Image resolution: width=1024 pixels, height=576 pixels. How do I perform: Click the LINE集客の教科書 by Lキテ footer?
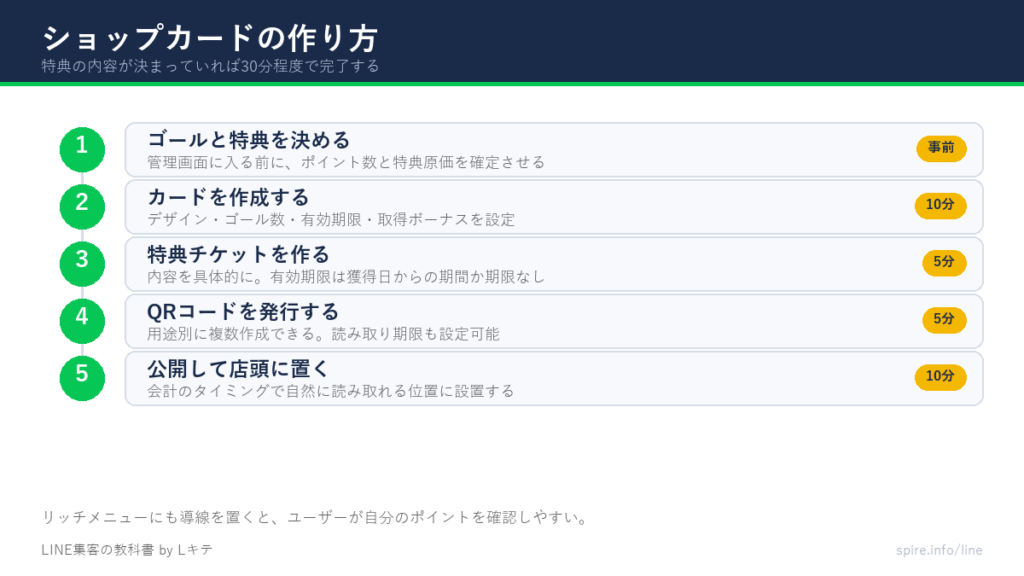127,550
